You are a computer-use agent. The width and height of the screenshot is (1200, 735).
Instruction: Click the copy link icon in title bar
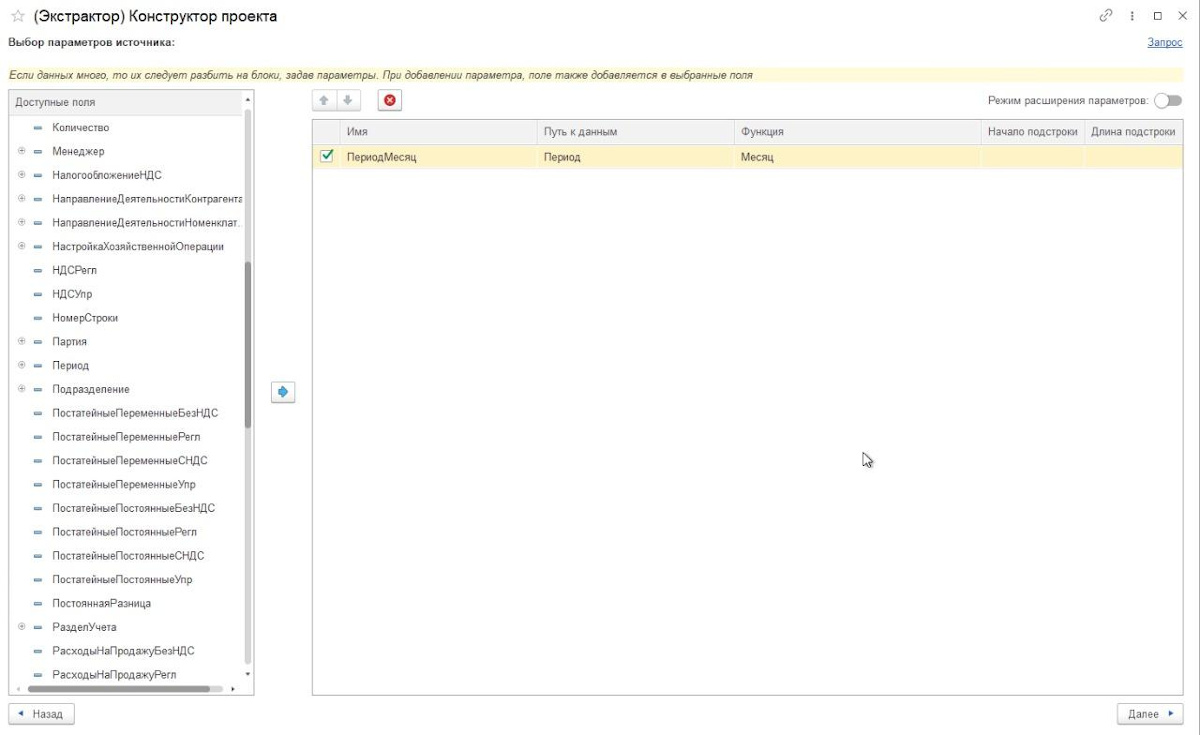point(1105,16)
